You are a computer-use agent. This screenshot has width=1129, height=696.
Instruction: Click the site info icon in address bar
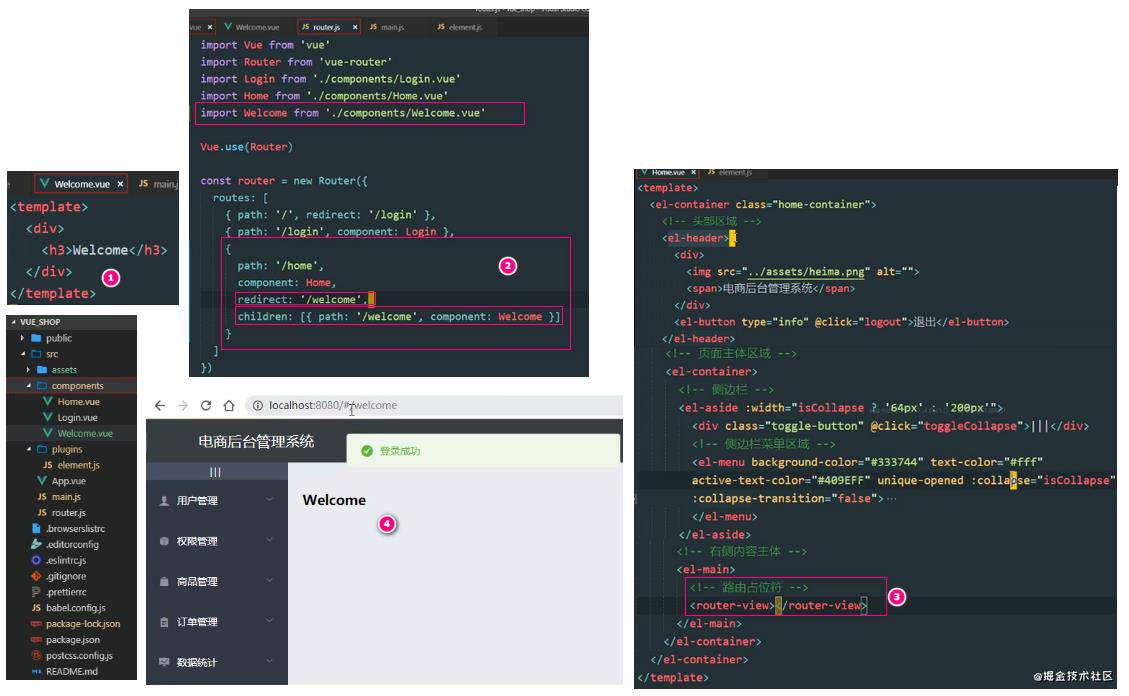(x=257, y=406)
